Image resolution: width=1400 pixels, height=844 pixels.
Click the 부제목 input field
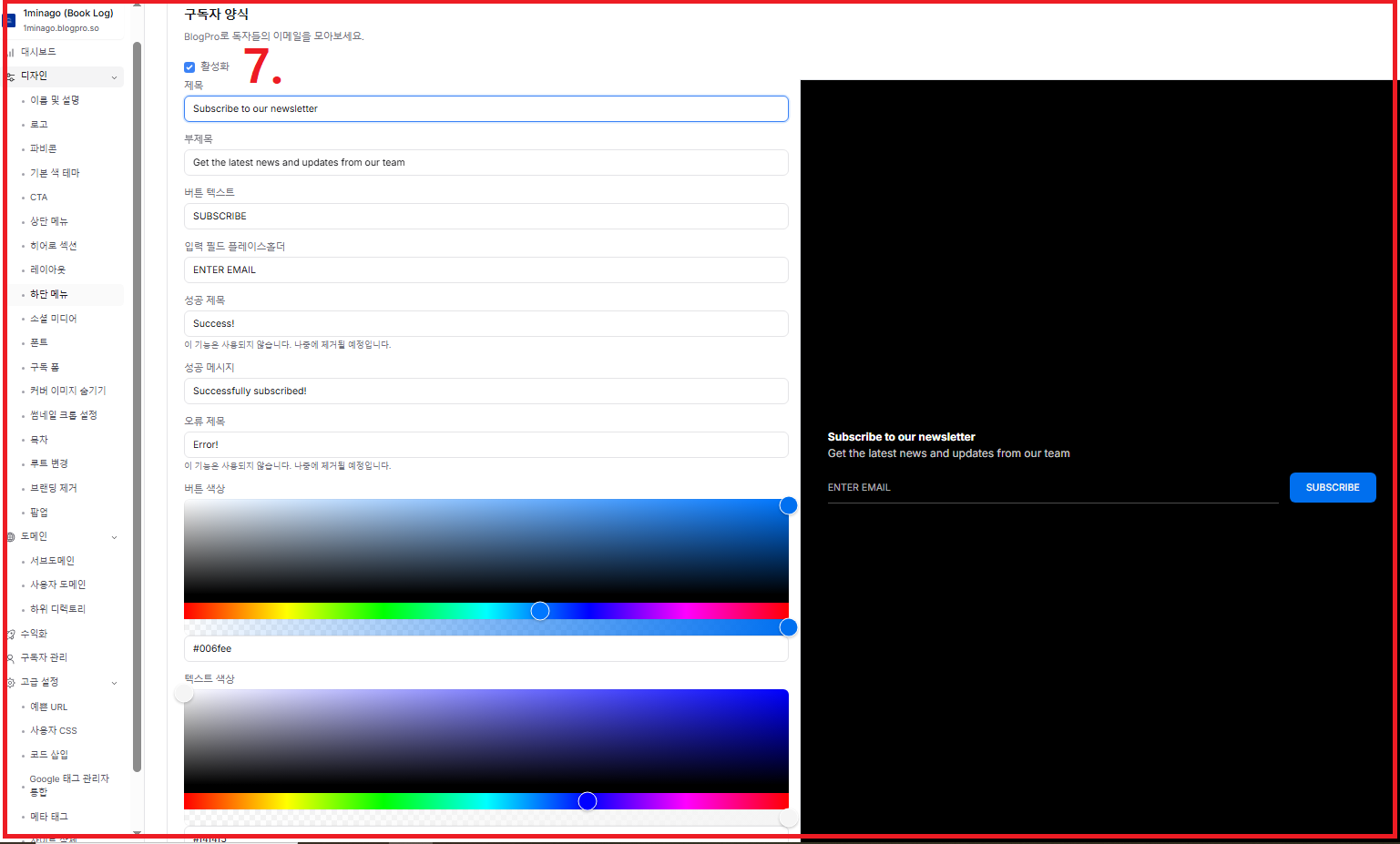[x=486, y=162]
